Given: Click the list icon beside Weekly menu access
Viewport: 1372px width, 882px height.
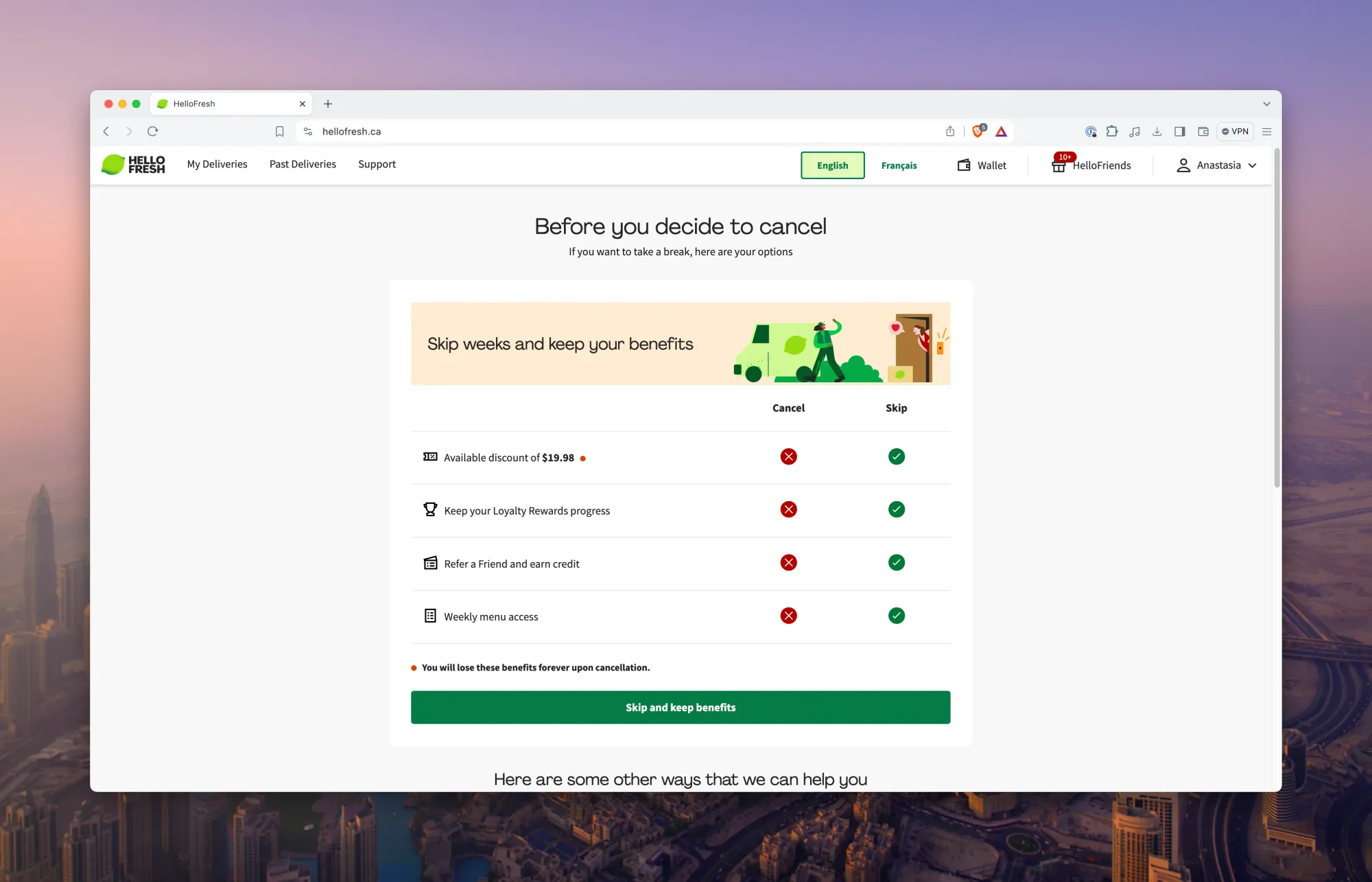Looking at the screenshot, I should [430, 616].
